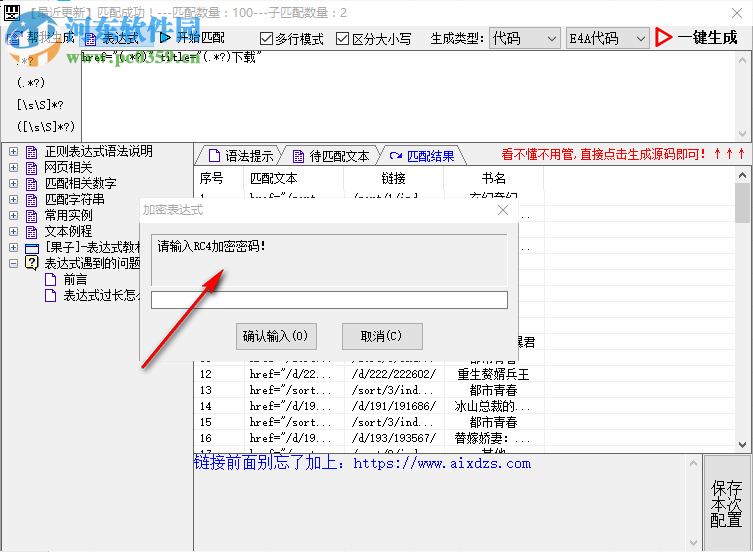Image resolution: width=753 pixels, height=552 pixels.
Task: Toggle the 多行模式 checkbox
Action: click(266, 38)
